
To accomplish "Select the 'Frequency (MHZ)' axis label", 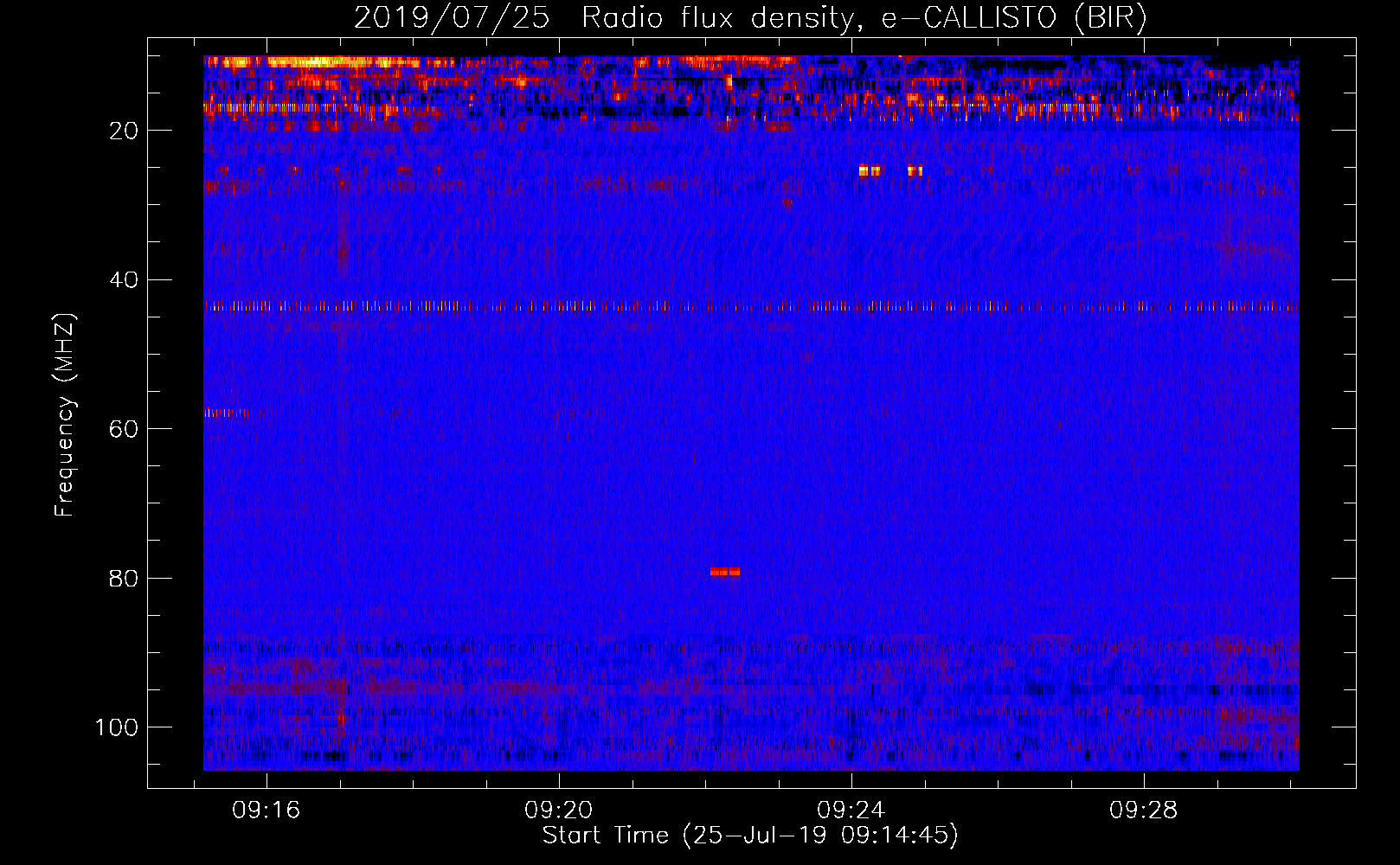I will 64,415.
